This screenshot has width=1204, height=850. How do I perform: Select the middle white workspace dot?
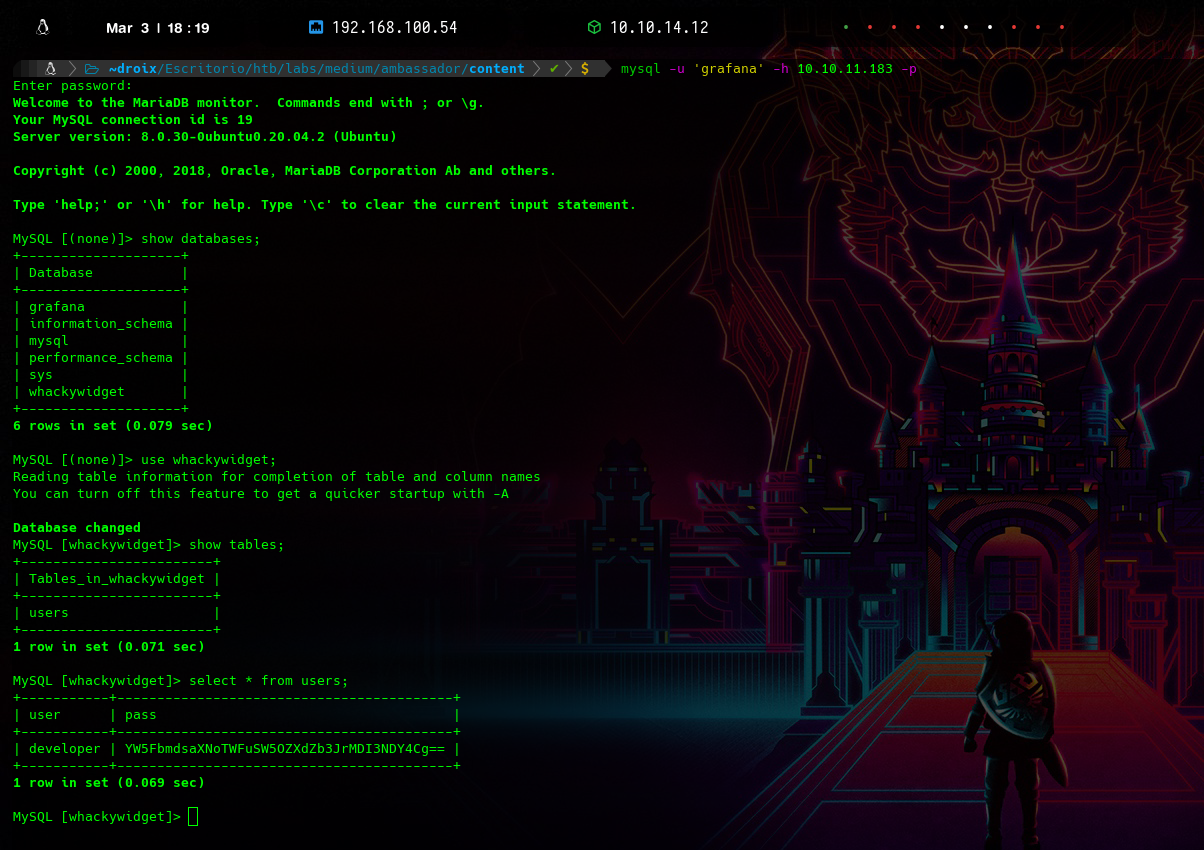966,28
